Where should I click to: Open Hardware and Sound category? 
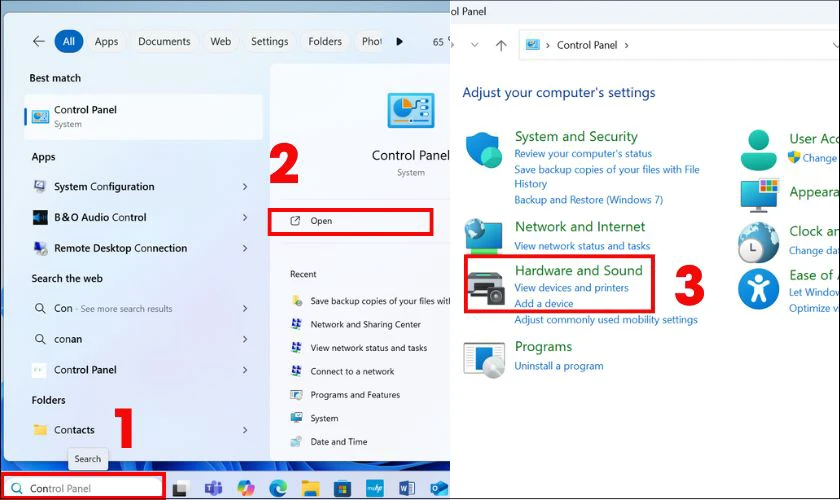tap(579, 270)
